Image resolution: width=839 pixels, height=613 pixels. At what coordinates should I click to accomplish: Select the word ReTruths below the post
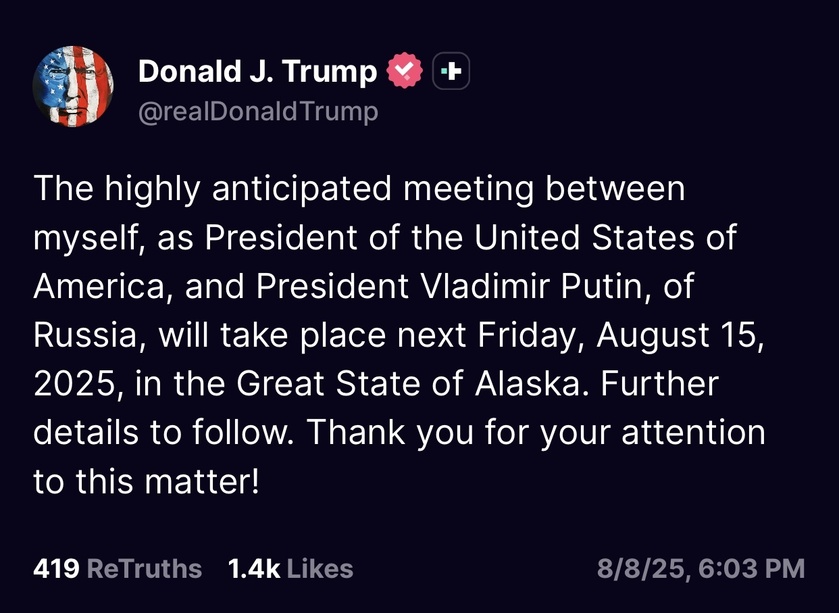[x=144, y=569]
